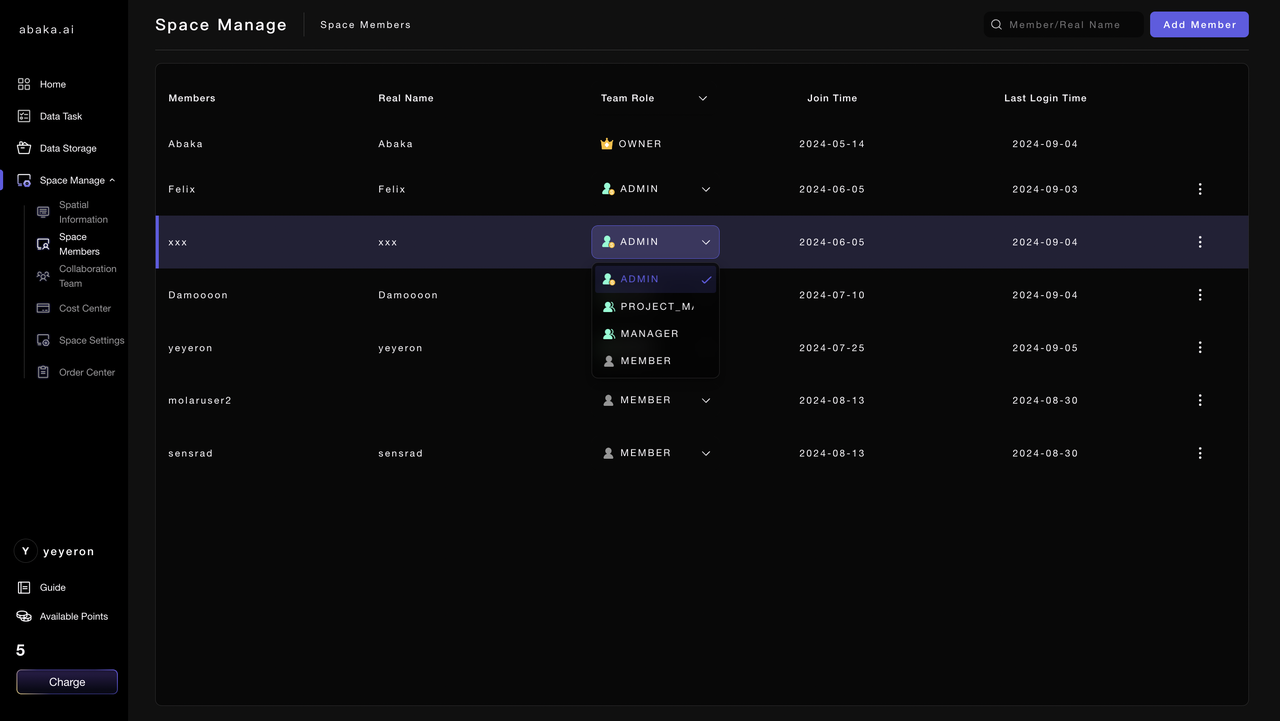Image resolution: width=1280 pixels, height=721 pixels.
Task: Pick PROJECT_MANAGER option in role dropdown
Action: (x=656, y=307)
